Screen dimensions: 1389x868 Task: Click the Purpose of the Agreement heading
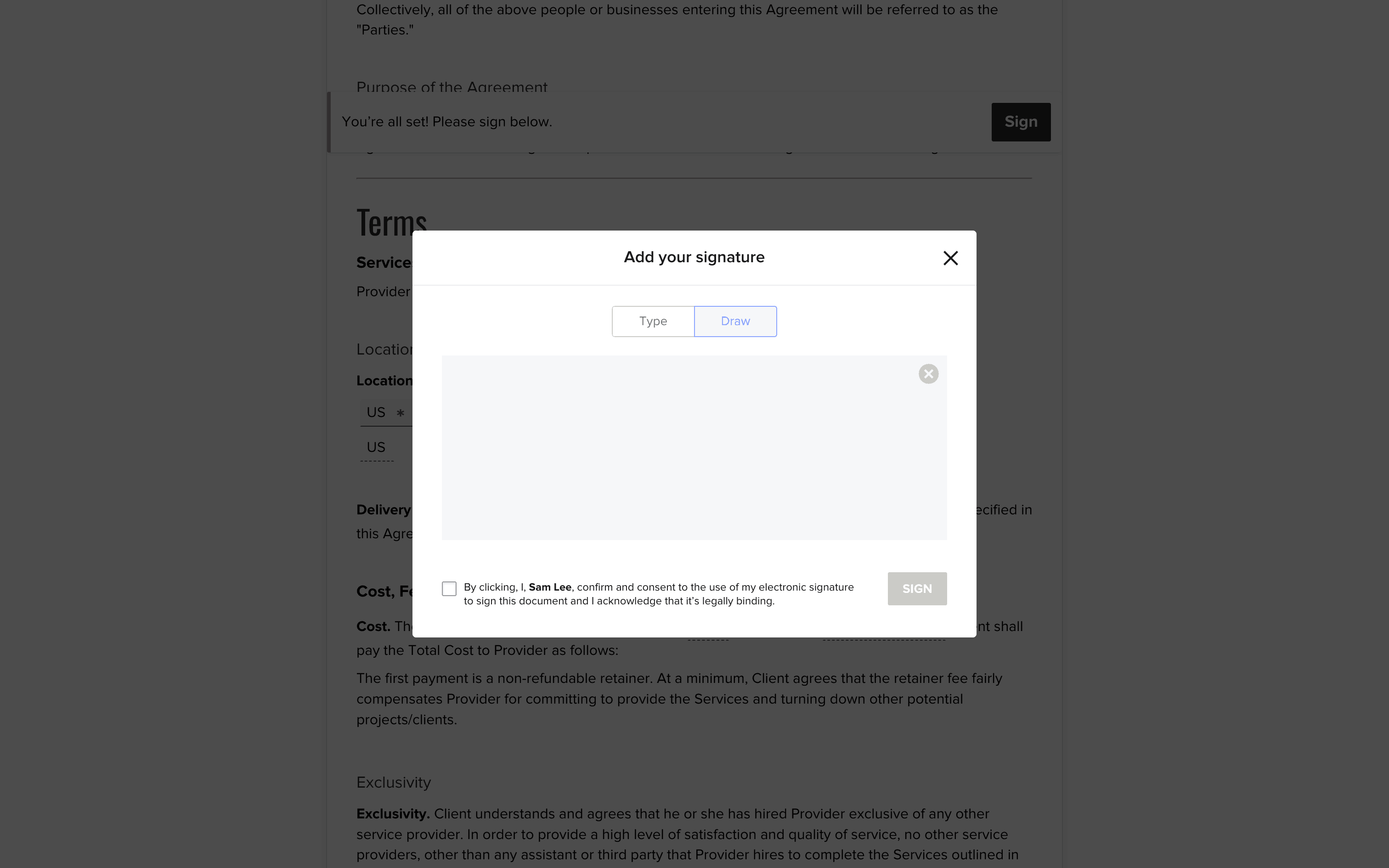[452, 87]
